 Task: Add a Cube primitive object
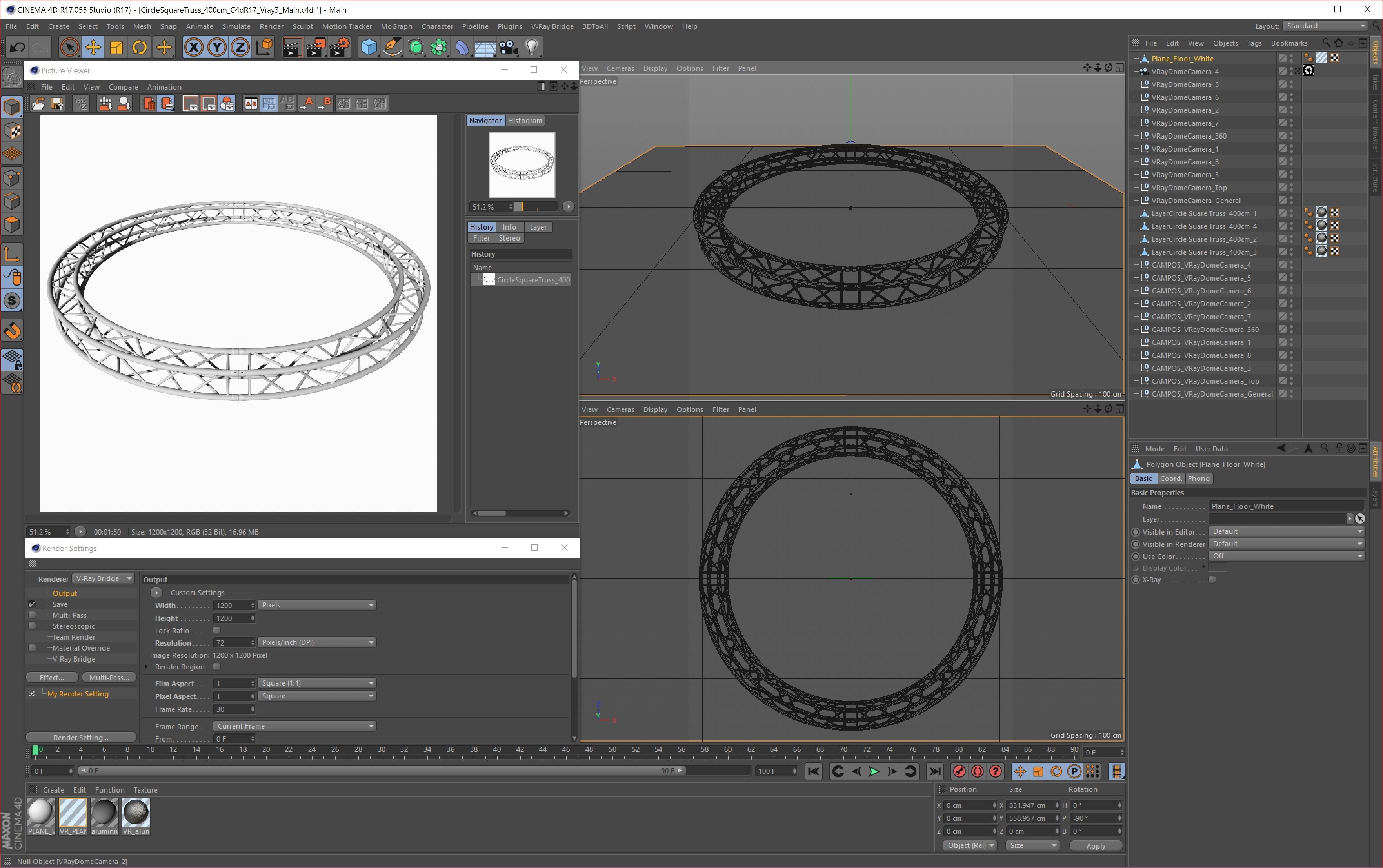[x=369, y=48]
